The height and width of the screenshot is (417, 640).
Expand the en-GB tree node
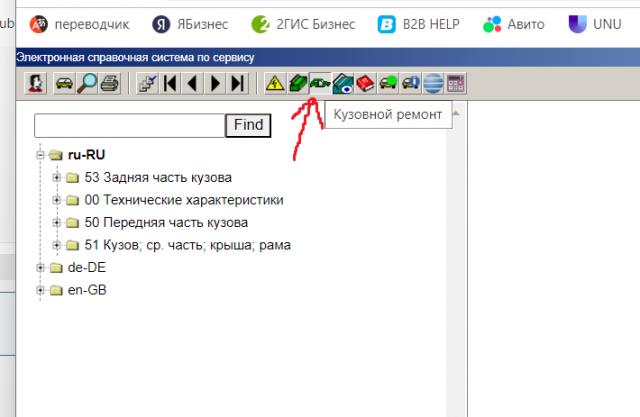tap(40, 290)
